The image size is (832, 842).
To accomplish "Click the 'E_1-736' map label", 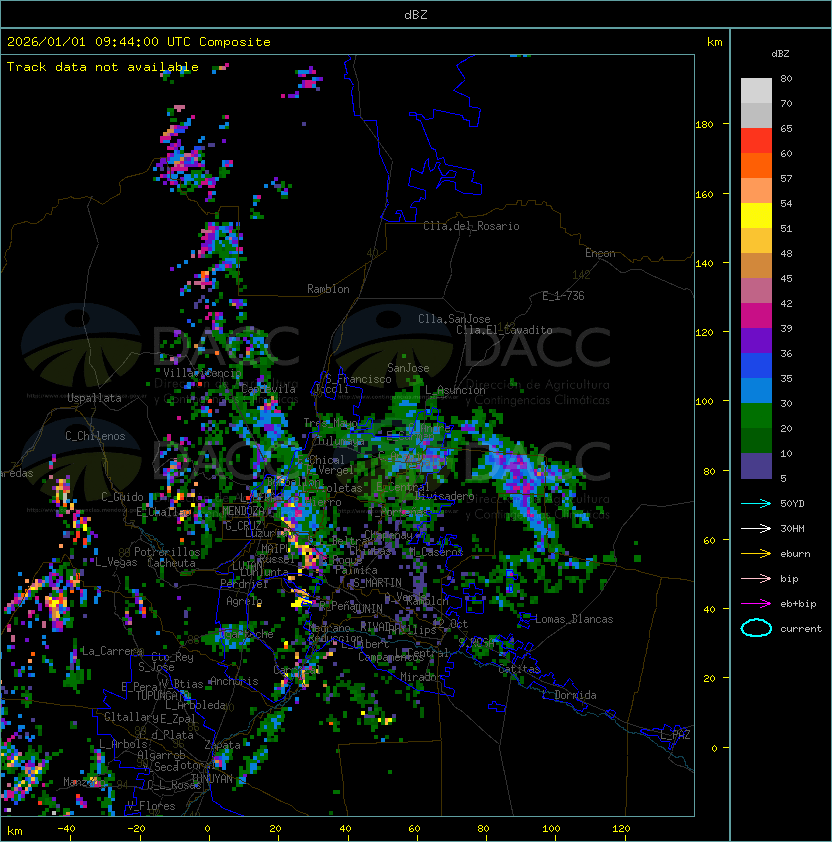I will tap(563, 296).
